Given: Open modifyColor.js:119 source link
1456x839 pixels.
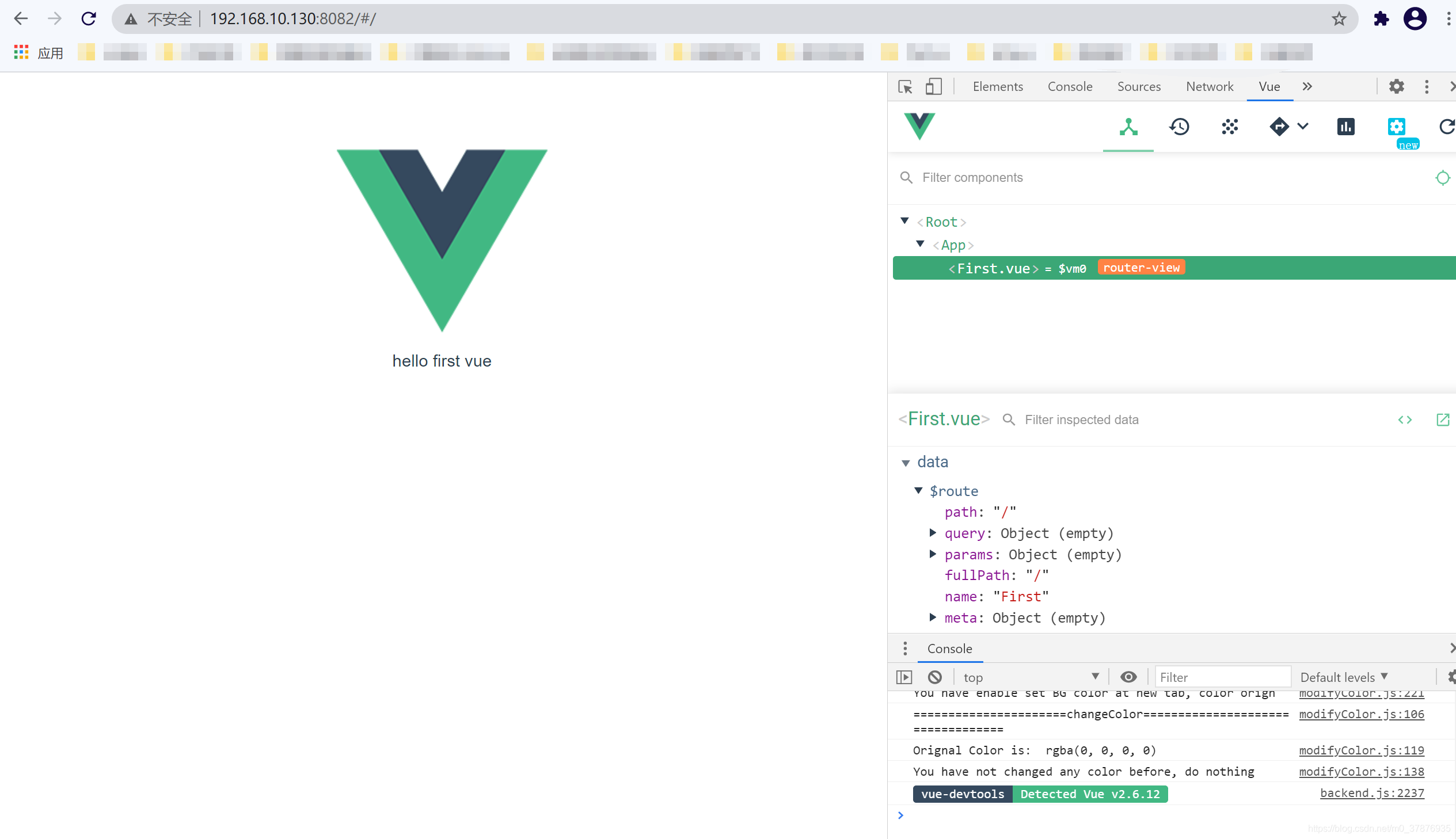Looking at the screenshot, I should [1361, 750].
